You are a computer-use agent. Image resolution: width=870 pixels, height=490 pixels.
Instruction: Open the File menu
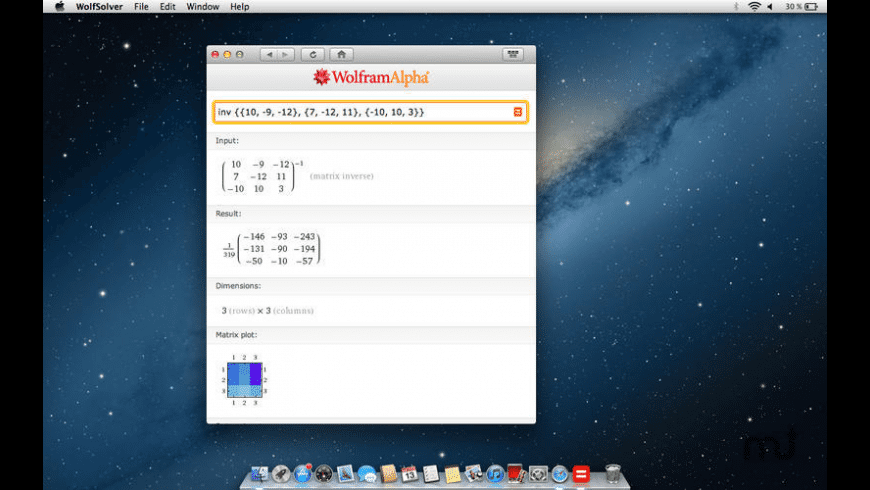(x=141, y=7)
